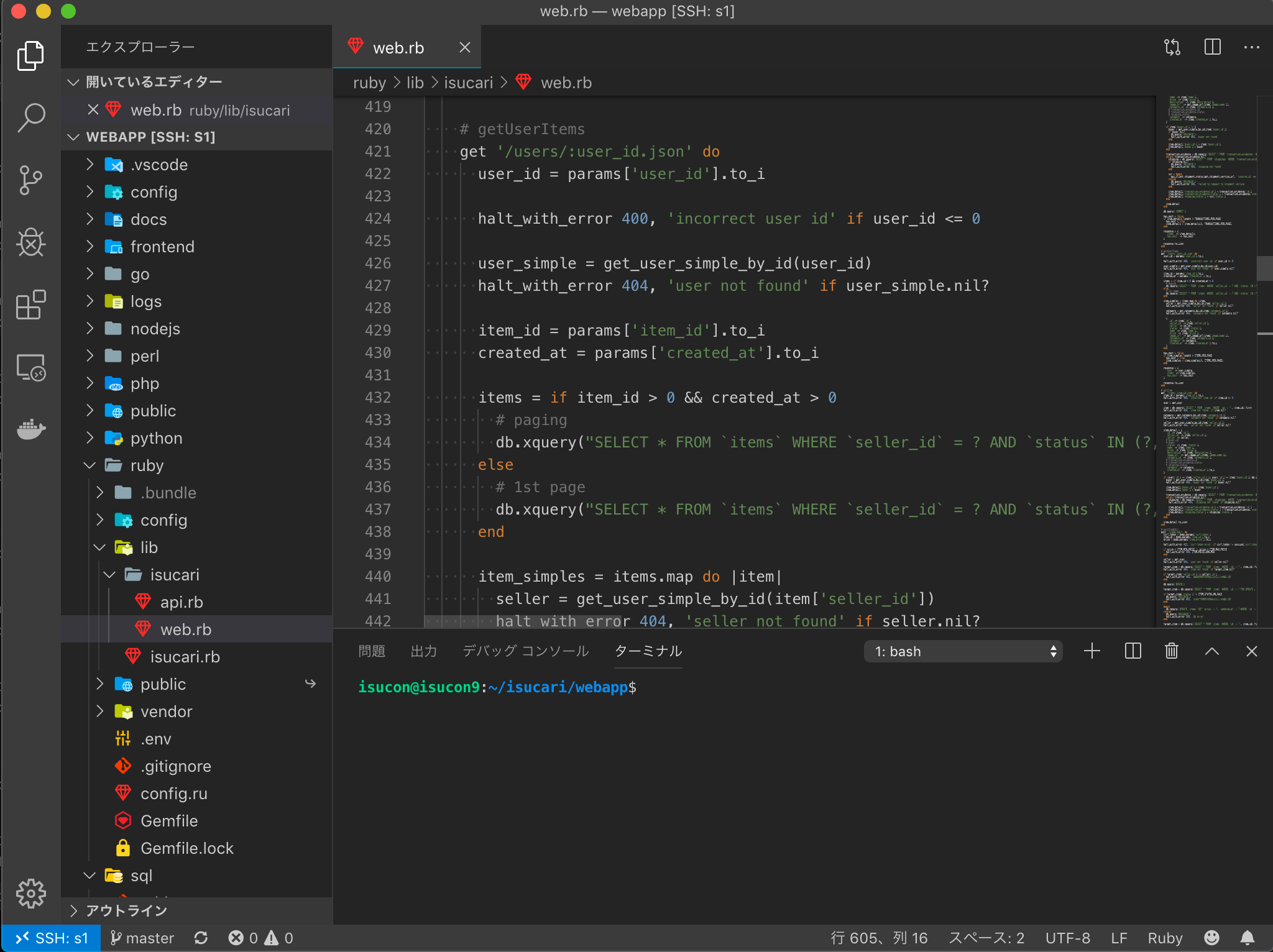Open the Search view
The height and width of the screenshot is (952, 1273).
(30, 117)
